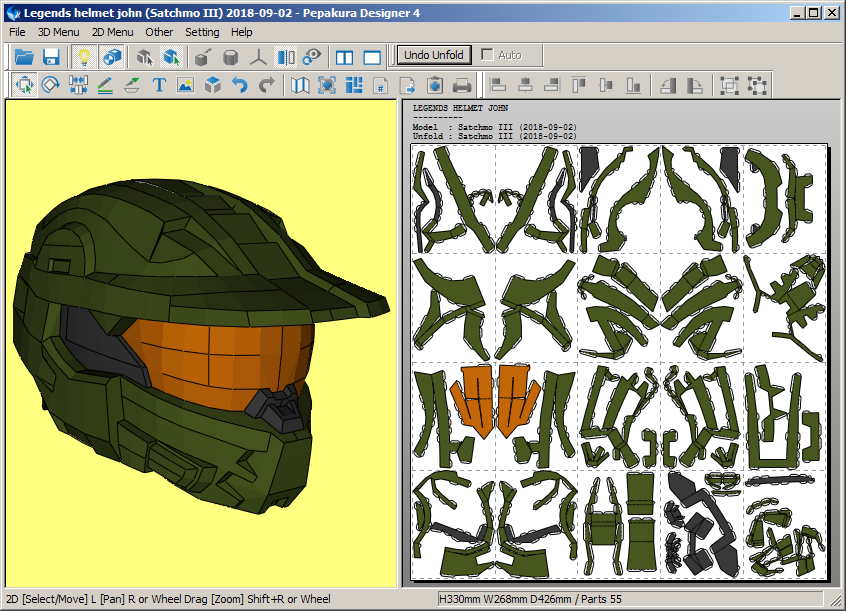Maximize the Pepakura Designer window
Viewport: 846px width, 611px height.
click(x=814, y=13)
